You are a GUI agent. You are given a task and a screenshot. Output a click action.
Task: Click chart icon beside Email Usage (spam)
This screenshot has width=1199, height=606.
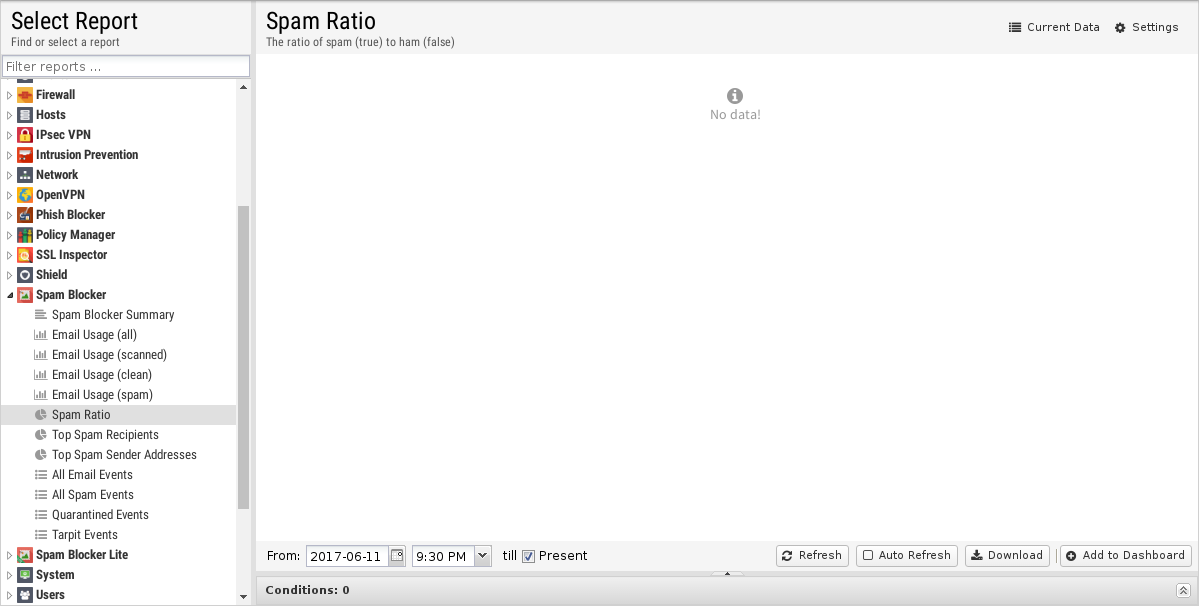(x=41, y=394)
